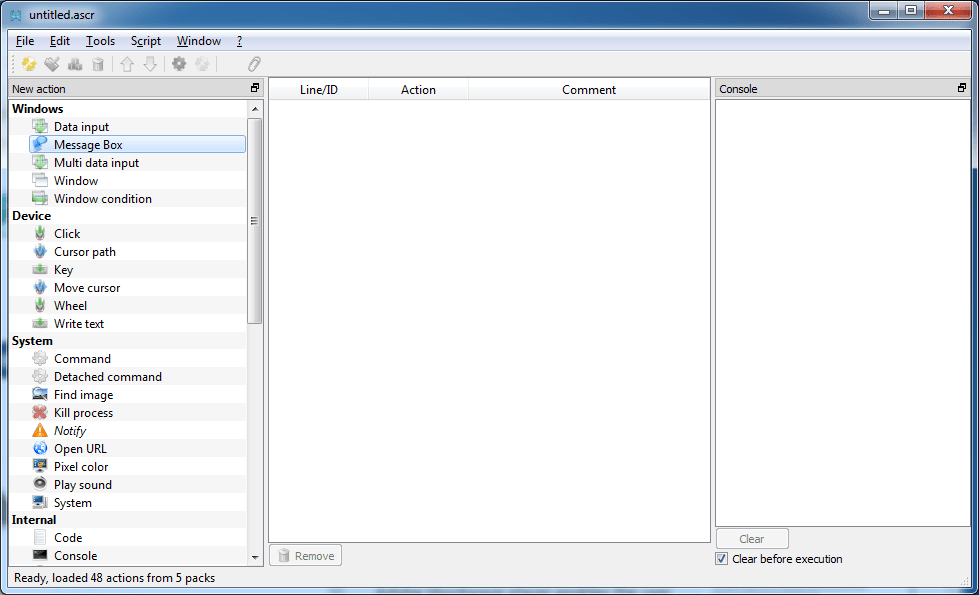
Task: Uncheck Clear before execution
Action: (x=722, y=559)
